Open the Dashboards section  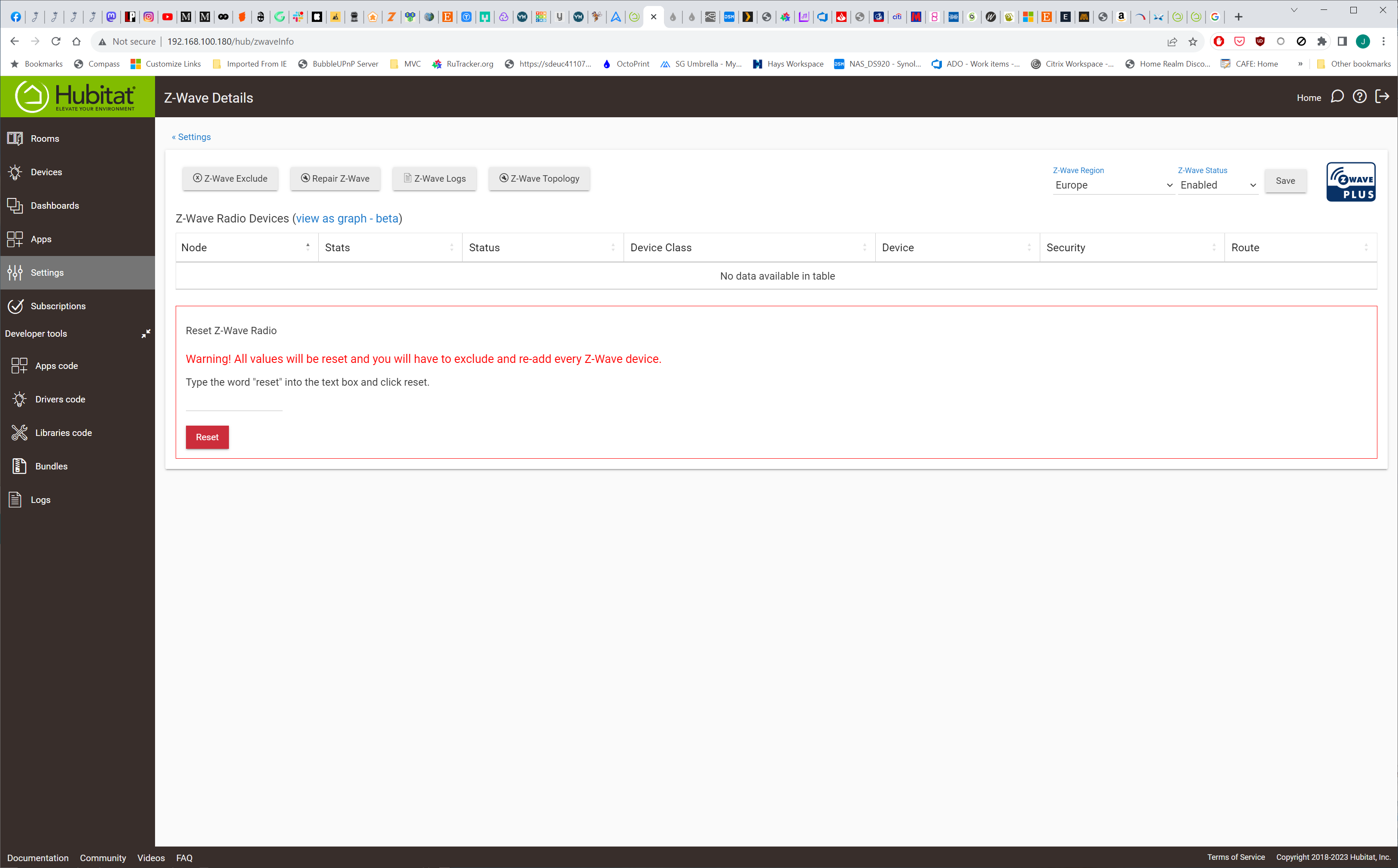click(x=55, y=206)
